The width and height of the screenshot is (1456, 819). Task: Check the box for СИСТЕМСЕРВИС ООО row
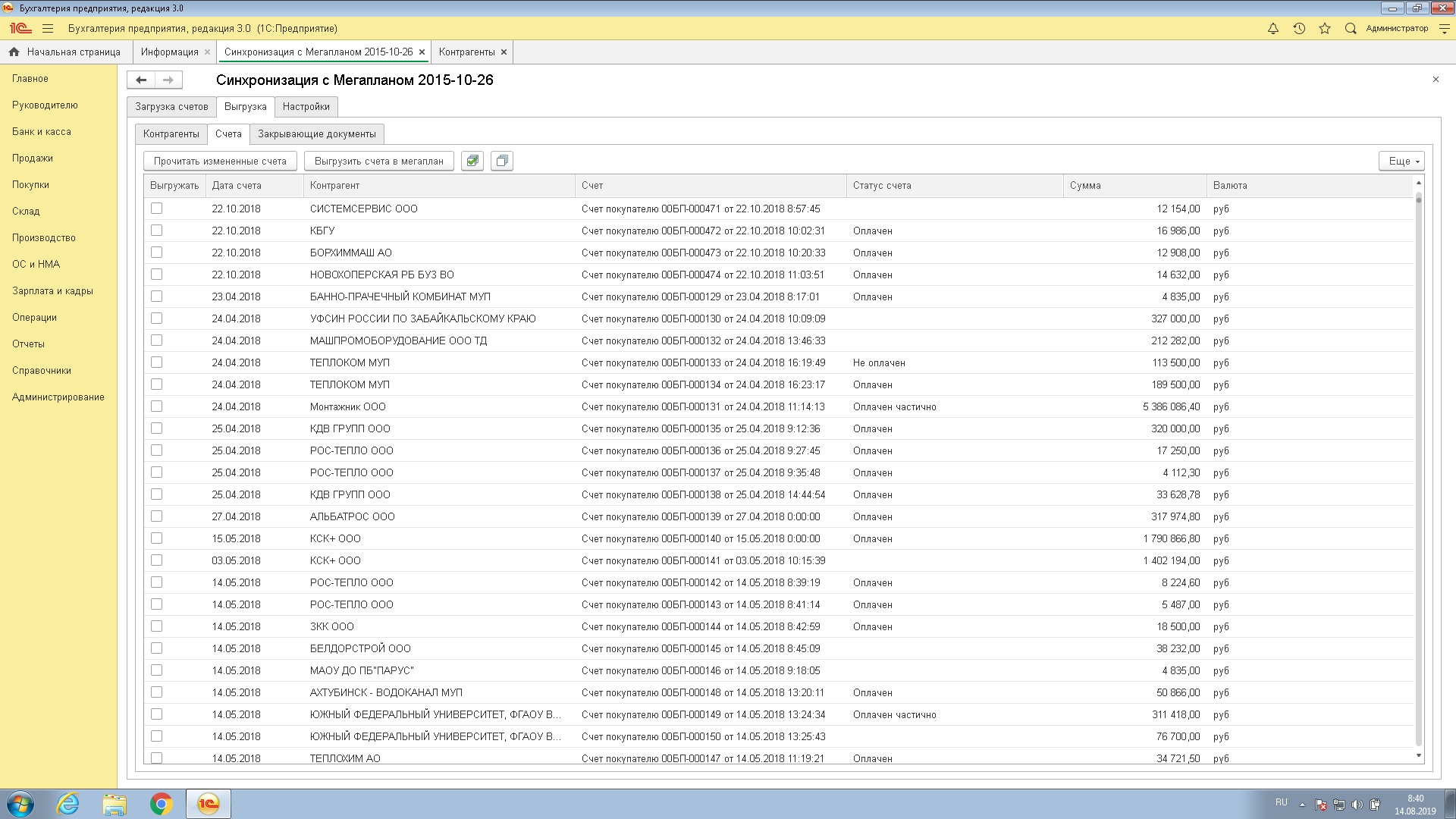(x=156, y=209)
